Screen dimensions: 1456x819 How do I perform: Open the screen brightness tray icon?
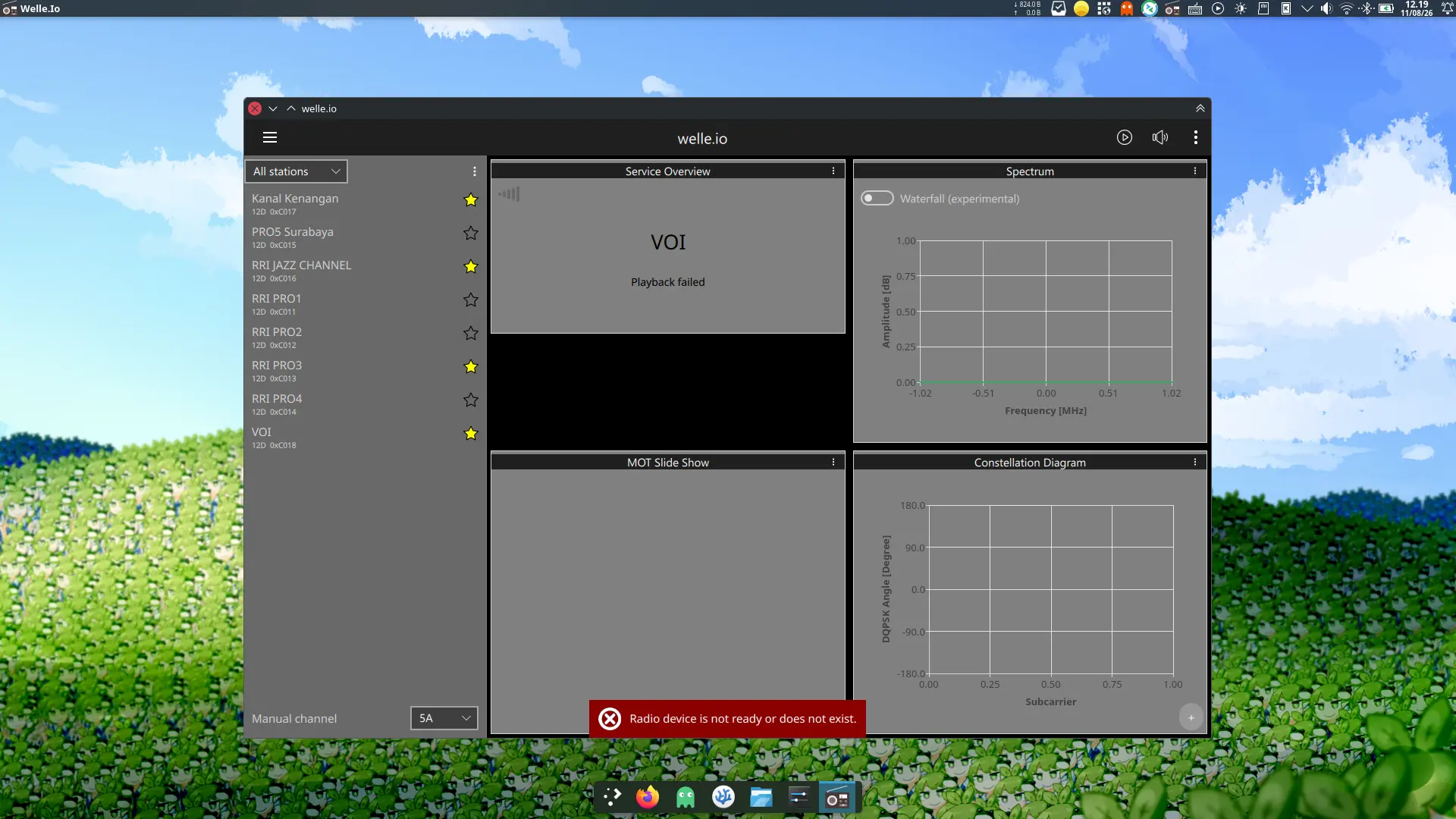pos(1241,9)
